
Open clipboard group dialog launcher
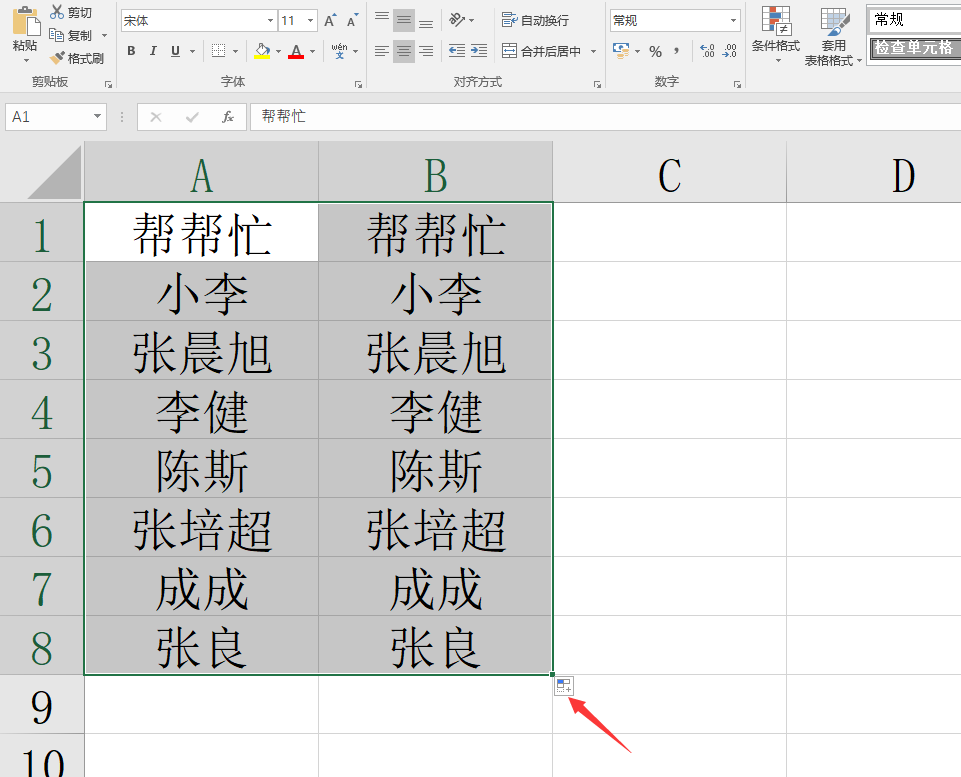[108, 84]
